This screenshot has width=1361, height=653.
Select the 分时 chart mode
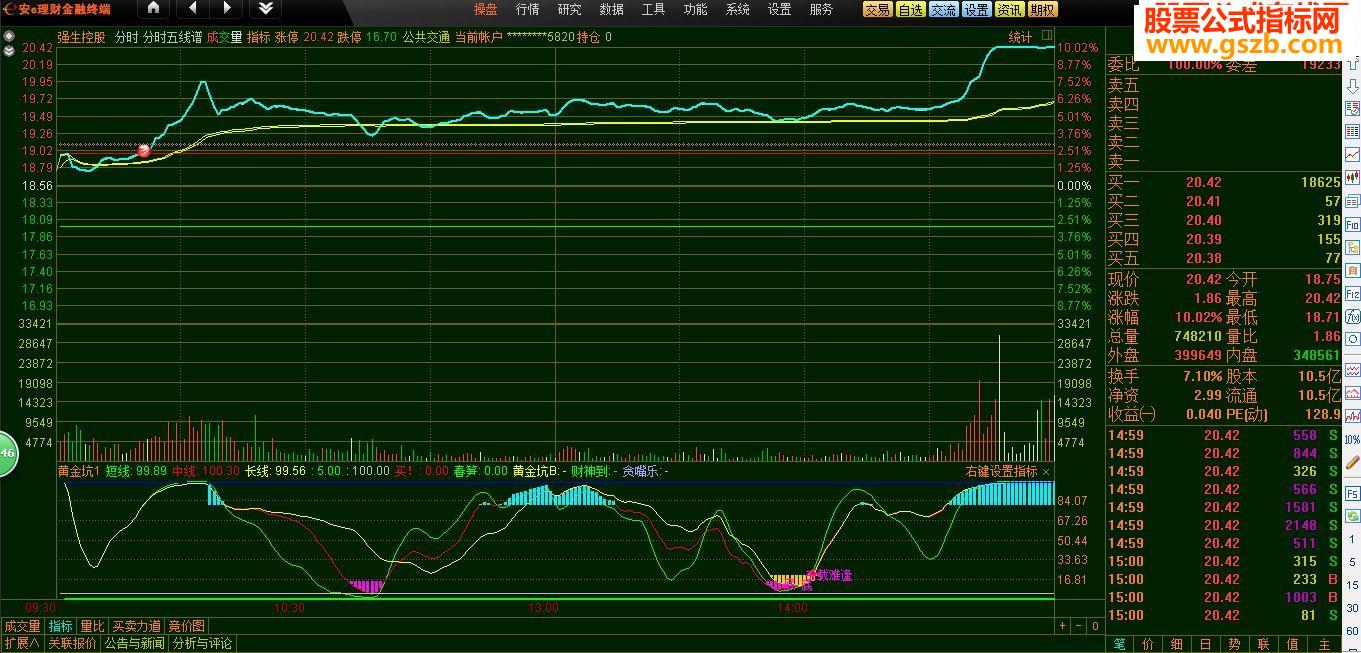coord(127,37)
